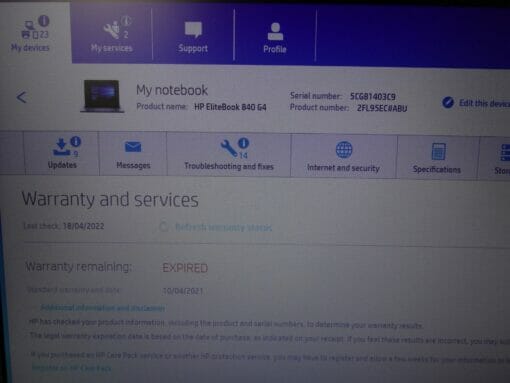Screen dimensions: 510x383
Task: Open Register an HP Care Pack link
Action: point(71,368)
